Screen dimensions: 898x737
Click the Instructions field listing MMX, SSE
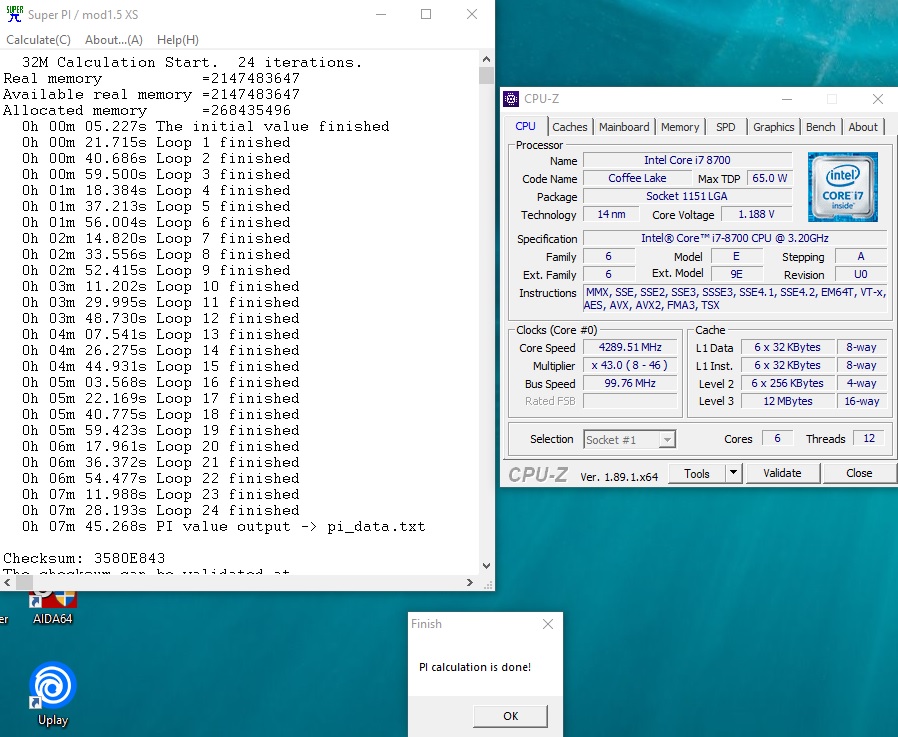(x=735, y=298)
